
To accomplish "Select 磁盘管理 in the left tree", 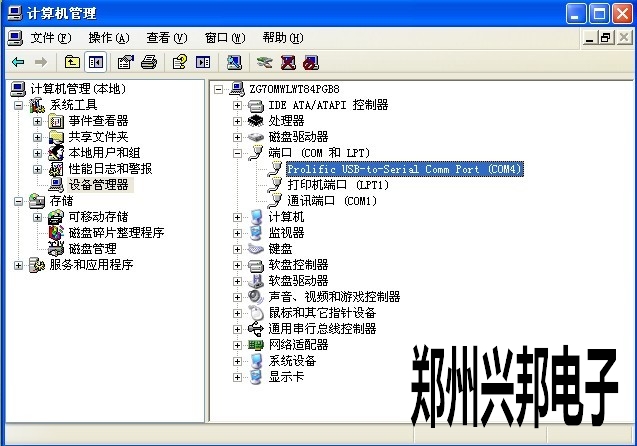I will (x=92, y=249).
